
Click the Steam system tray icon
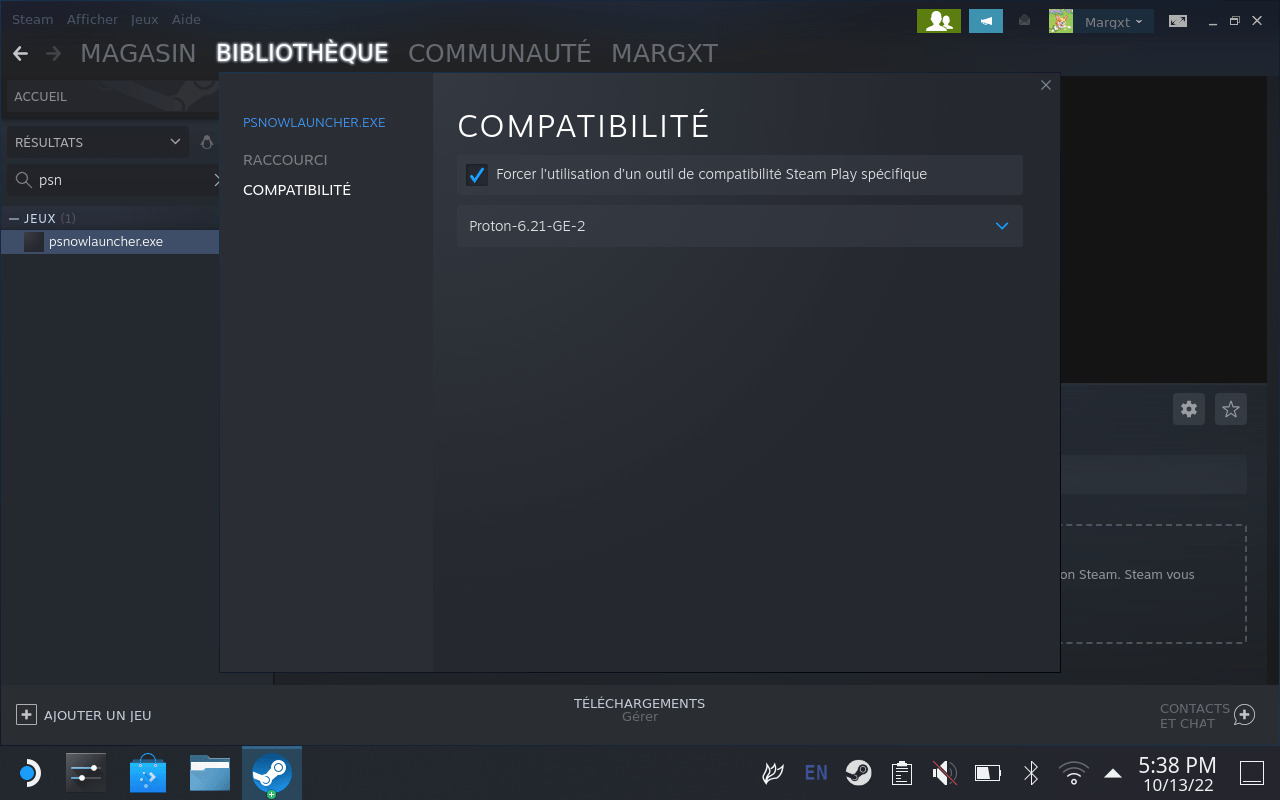[x=858, y=773]
